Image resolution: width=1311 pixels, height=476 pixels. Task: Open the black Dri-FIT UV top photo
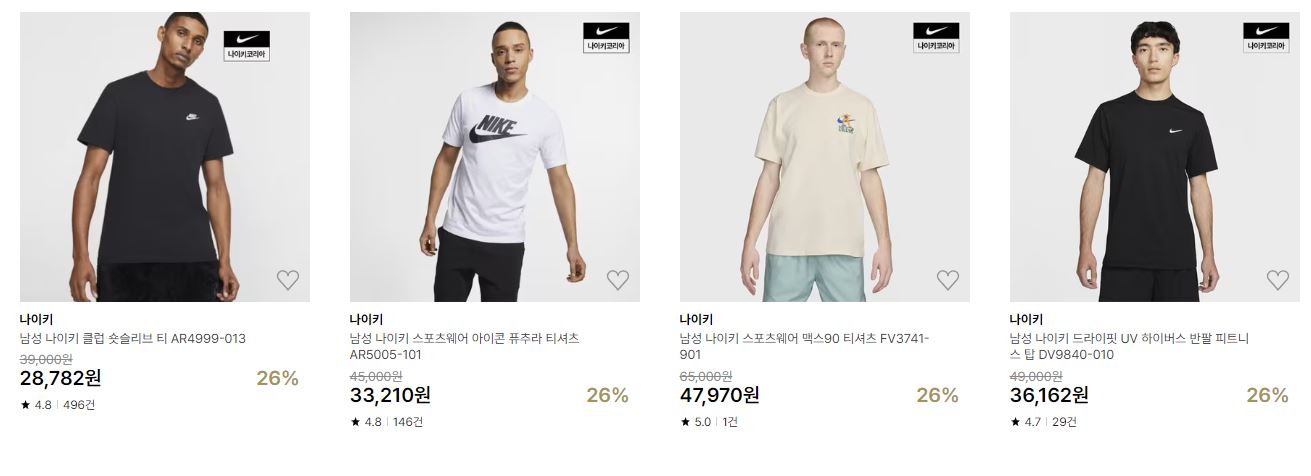[1155, 157]
